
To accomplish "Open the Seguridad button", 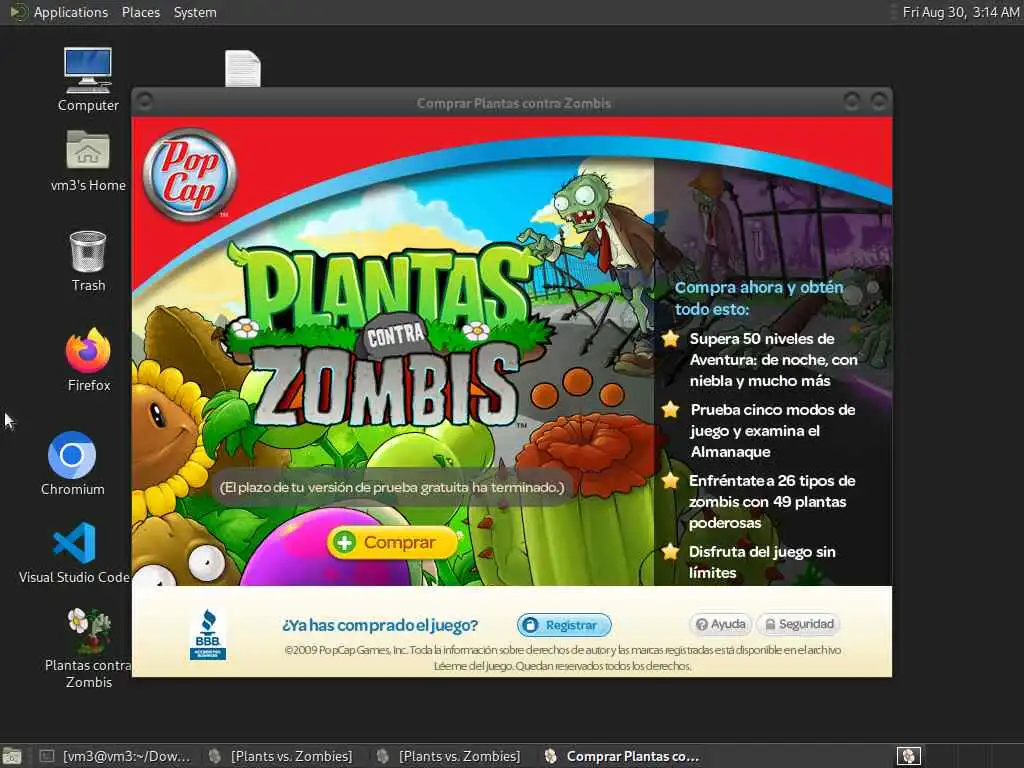I will [799, 624].
